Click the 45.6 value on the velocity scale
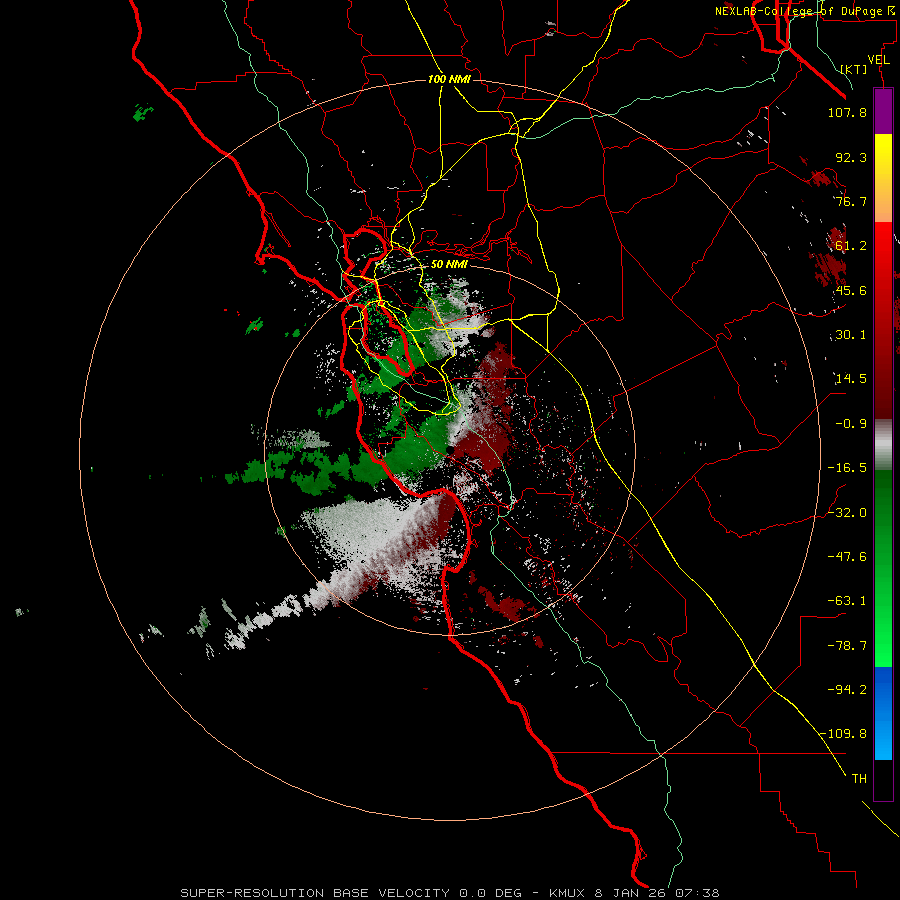This screenshot has height=900, width=900. [x=851, y=290]
